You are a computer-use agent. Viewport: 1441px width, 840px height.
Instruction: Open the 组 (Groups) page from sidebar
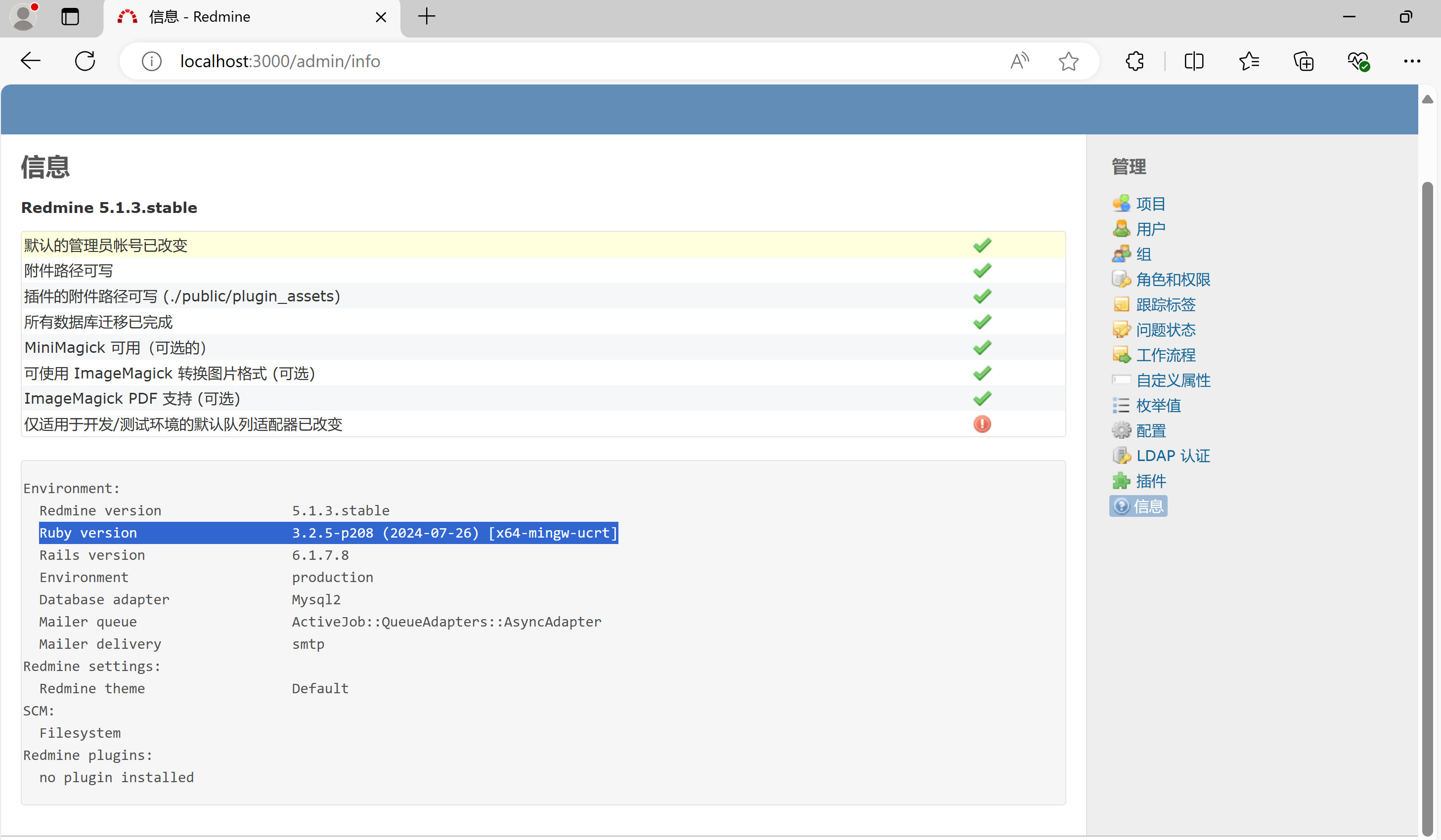1143,253
